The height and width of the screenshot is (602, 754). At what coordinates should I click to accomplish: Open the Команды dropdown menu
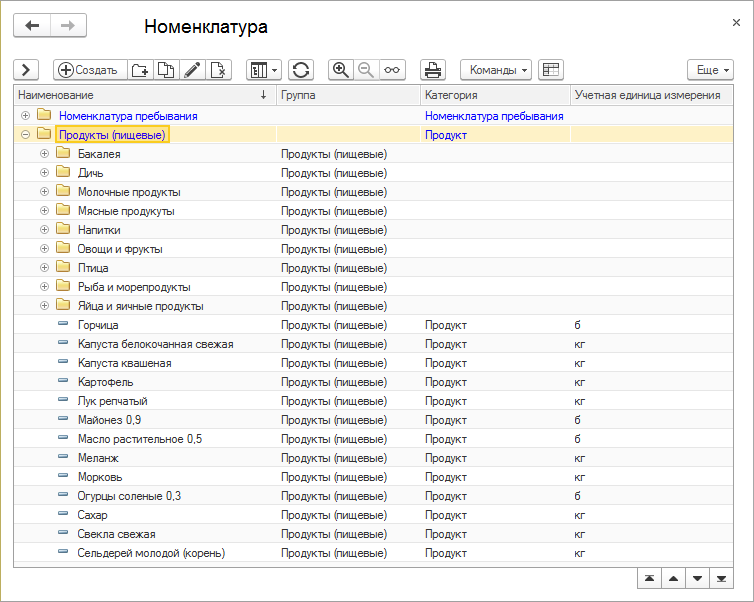[x=495, y=70]
